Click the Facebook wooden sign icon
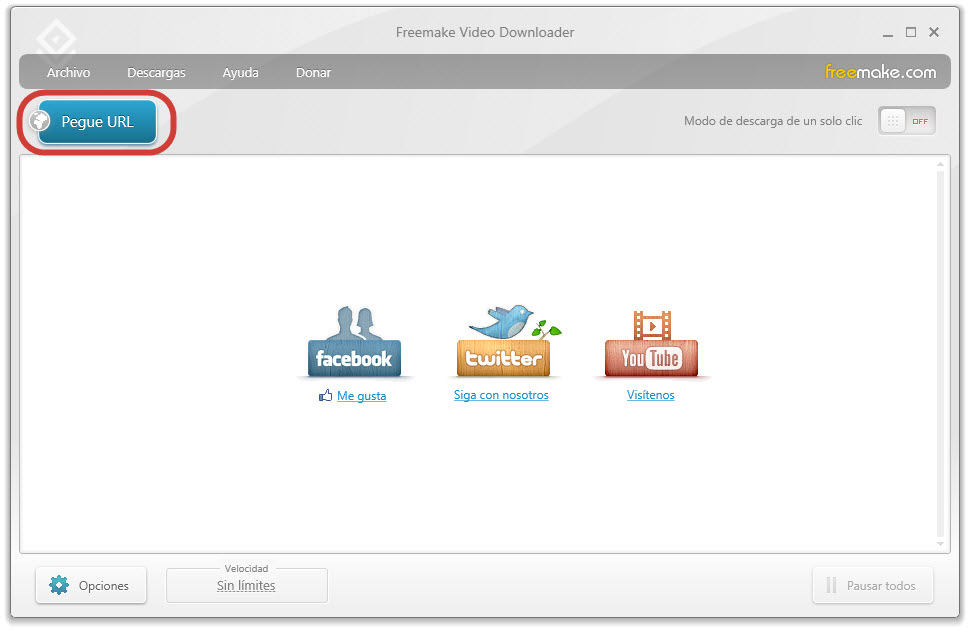Image resolution: width=970 pixels, height=630 pixels. coord(354,342)
